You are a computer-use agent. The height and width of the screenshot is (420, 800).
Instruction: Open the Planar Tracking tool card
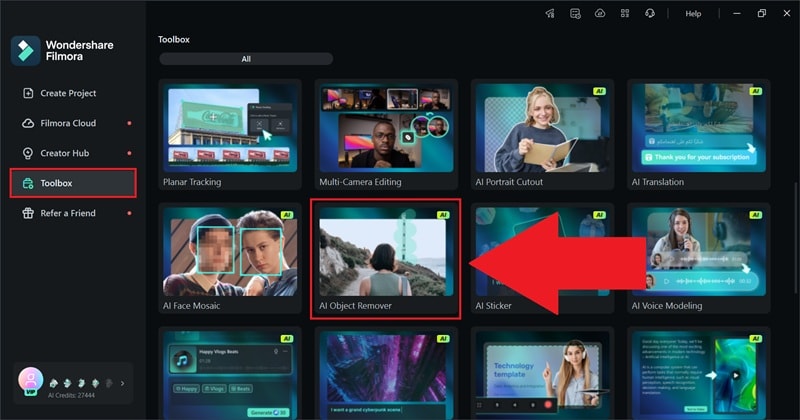point(230,135)
